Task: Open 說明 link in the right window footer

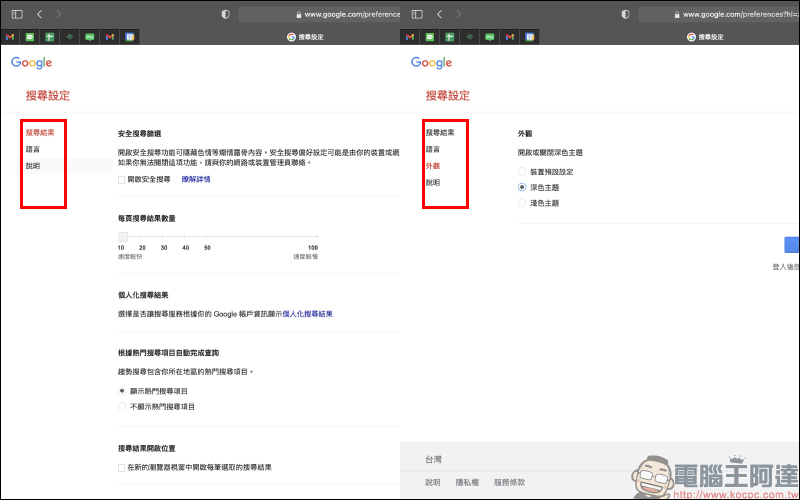Action: click(433, 482)
